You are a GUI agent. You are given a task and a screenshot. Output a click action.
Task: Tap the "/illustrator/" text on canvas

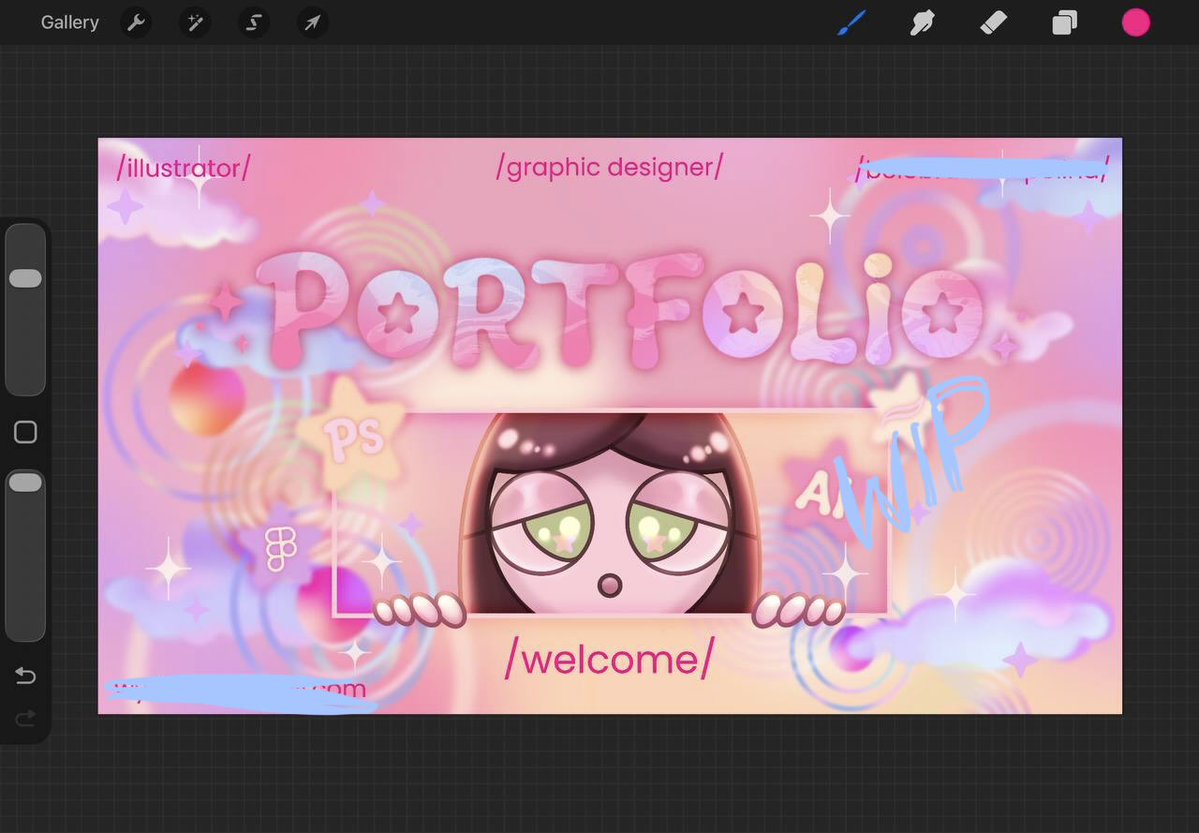pos(184,168)
